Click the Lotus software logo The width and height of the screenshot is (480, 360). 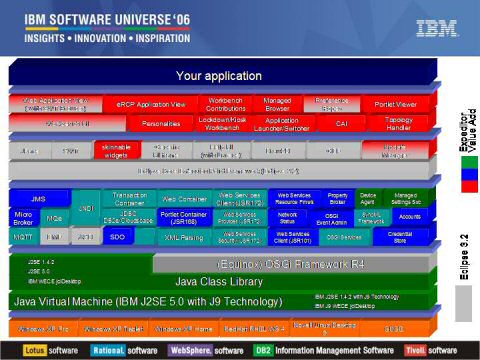pos(51,350)
